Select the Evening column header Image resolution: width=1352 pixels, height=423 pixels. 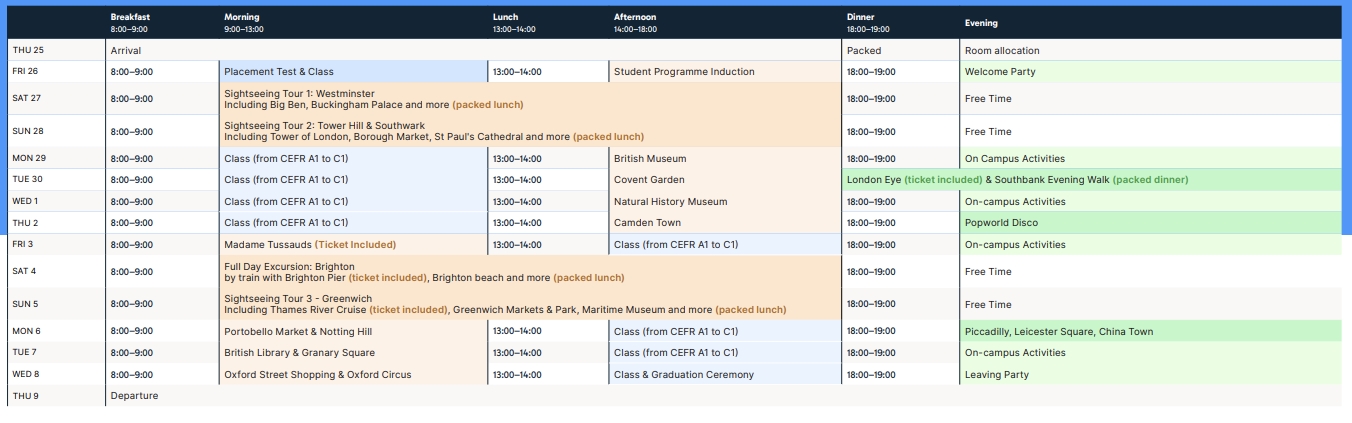coord(981,23)
